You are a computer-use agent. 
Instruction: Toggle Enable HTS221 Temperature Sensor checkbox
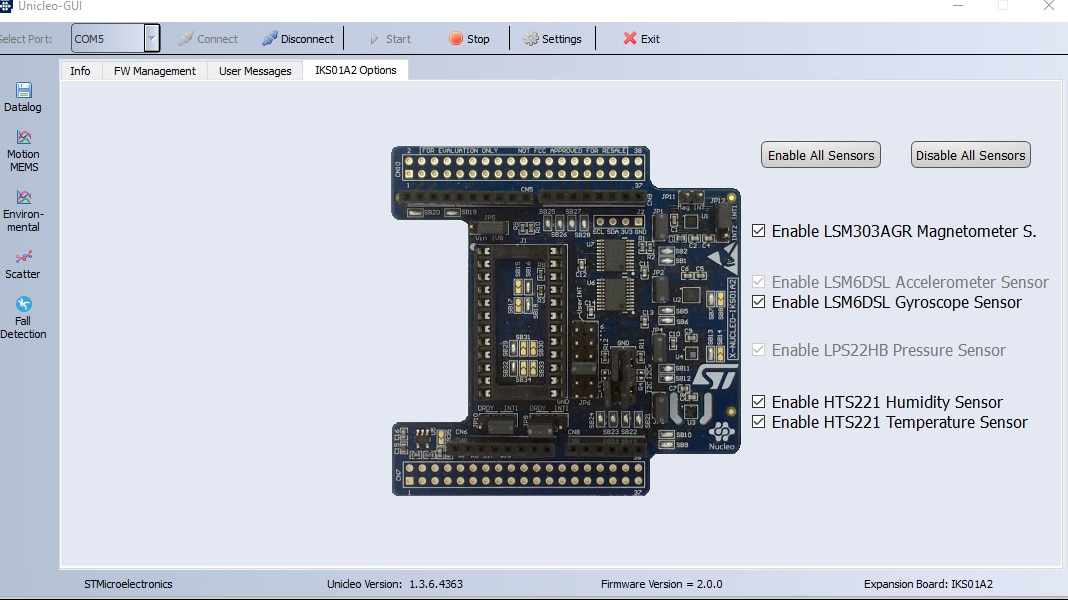pyautogui.click(x=758, y=422)
